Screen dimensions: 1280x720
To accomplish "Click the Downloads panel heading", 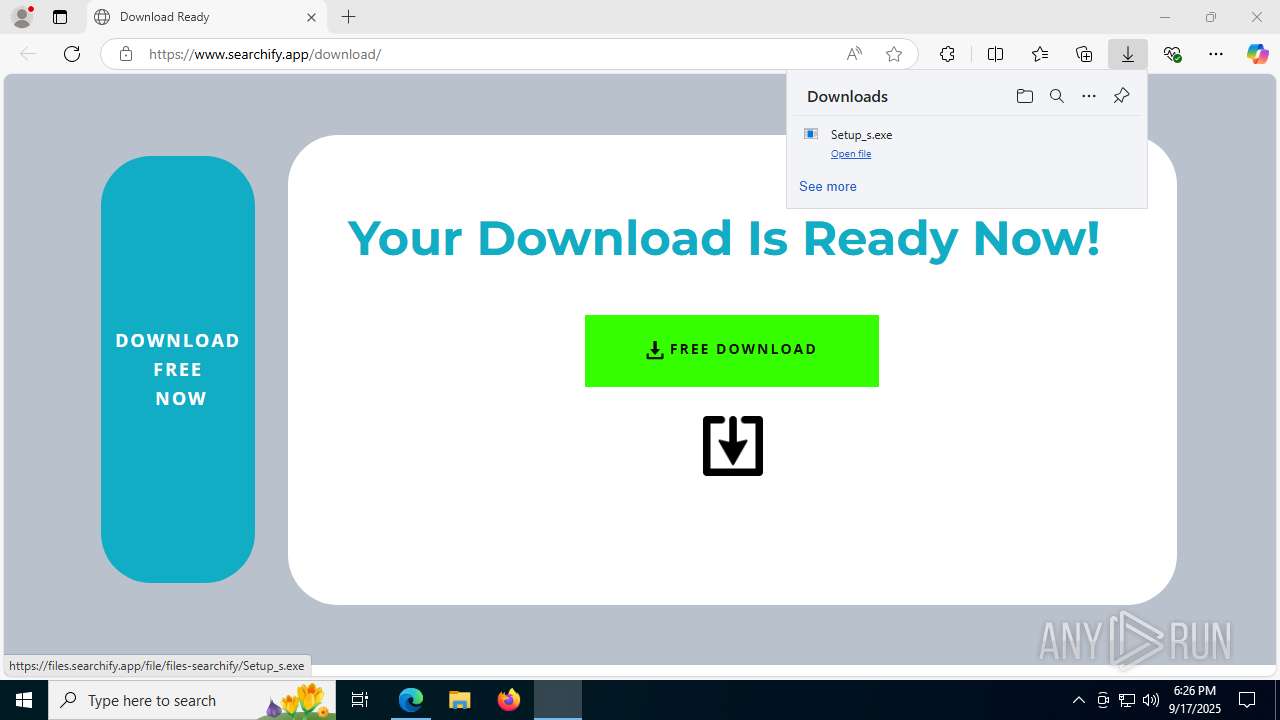I will click(x=847, y=96).
